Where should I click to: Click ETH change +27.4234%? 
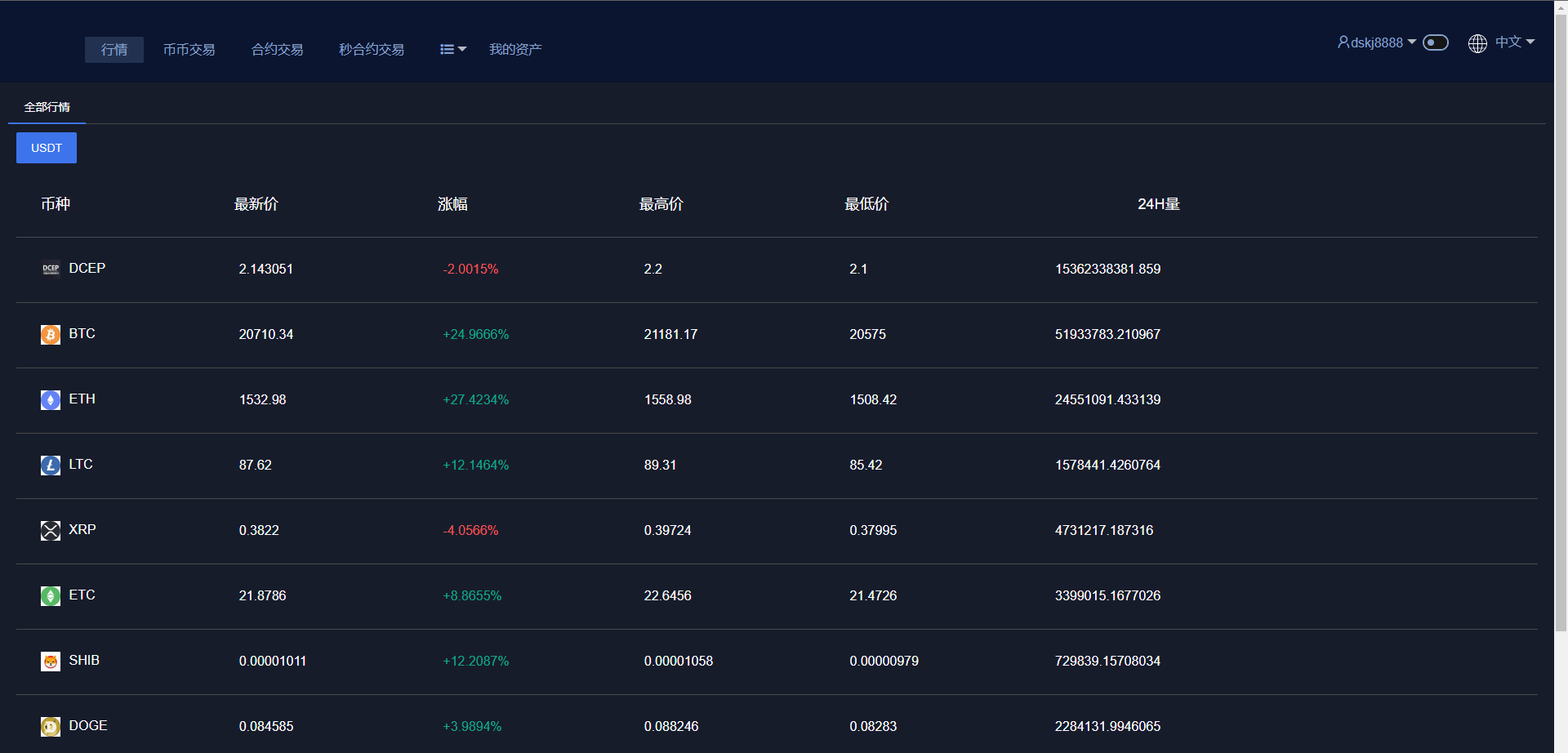476,399
